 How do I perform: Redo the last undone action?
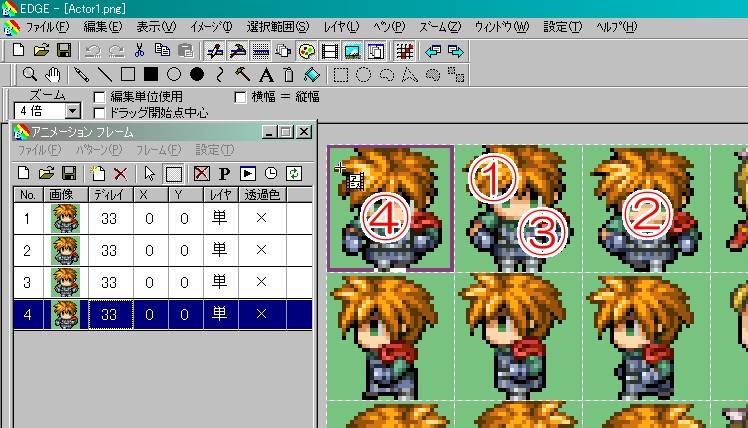tap(116, 51)
